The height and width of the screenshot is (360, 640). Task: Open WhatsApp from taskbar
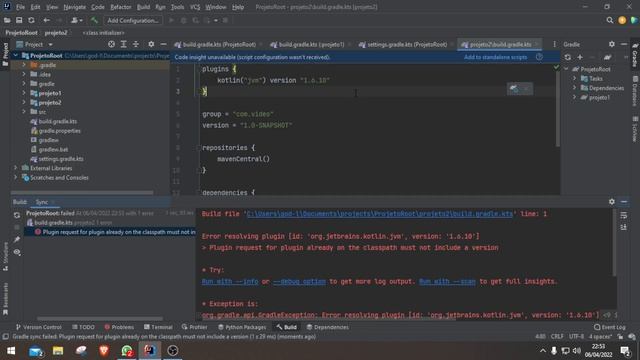coord(127,351)
